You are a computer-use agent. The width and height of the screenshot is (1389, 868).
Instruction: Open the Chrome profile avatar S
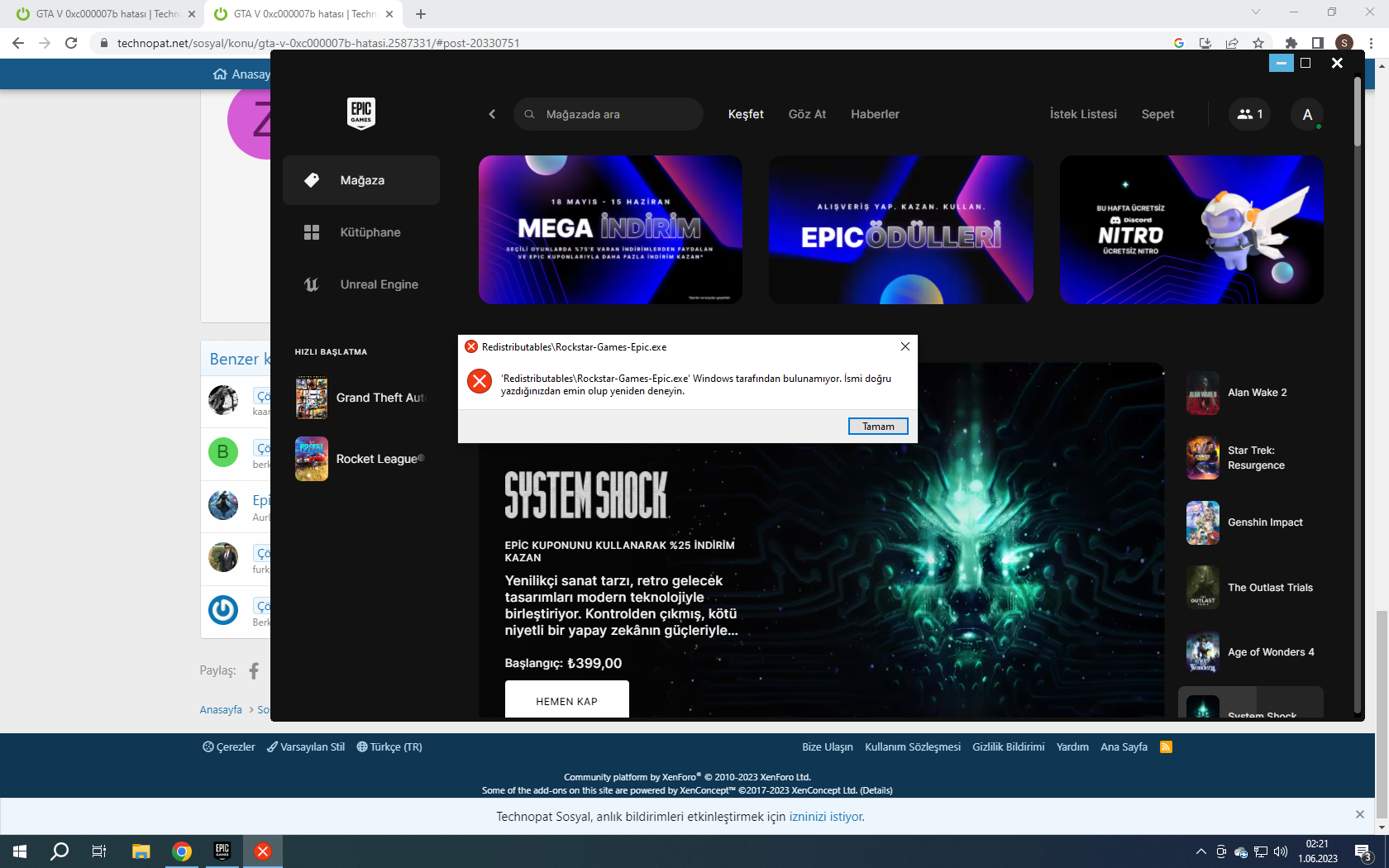tap(1344, 43)
